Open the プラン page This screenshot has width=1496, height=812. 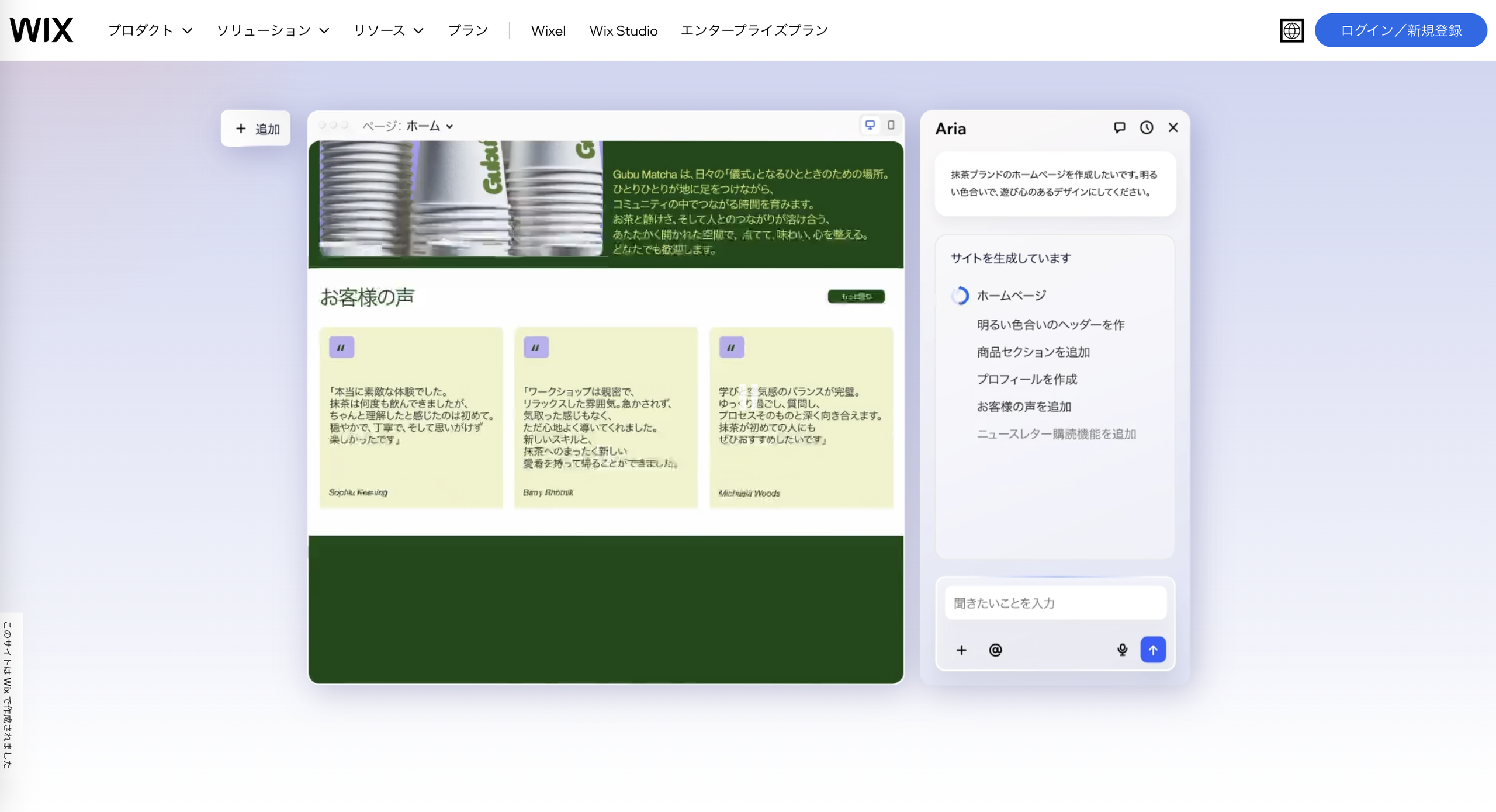coord(468,30)
